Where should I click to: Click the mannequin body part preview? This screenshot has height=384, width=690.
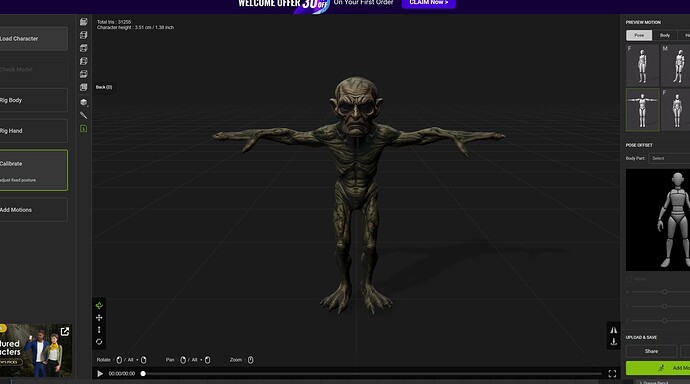coord(658,220)
